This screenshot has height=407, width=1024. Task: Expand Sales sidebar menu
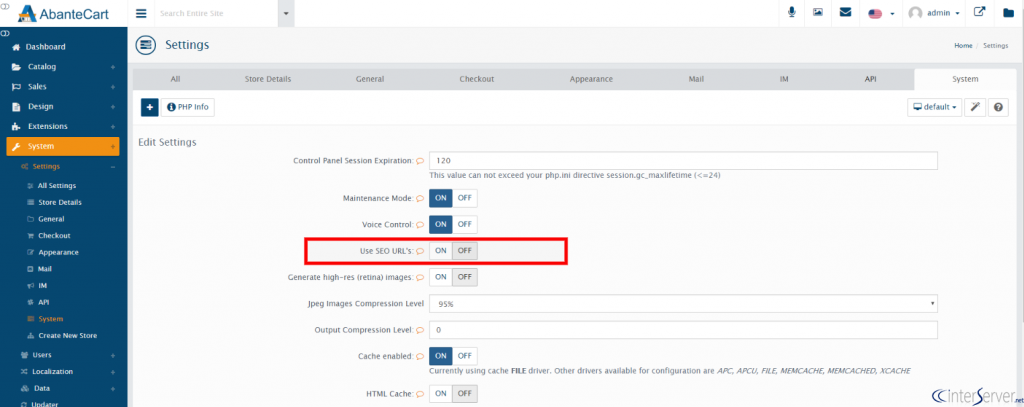[x=63, y=87]
